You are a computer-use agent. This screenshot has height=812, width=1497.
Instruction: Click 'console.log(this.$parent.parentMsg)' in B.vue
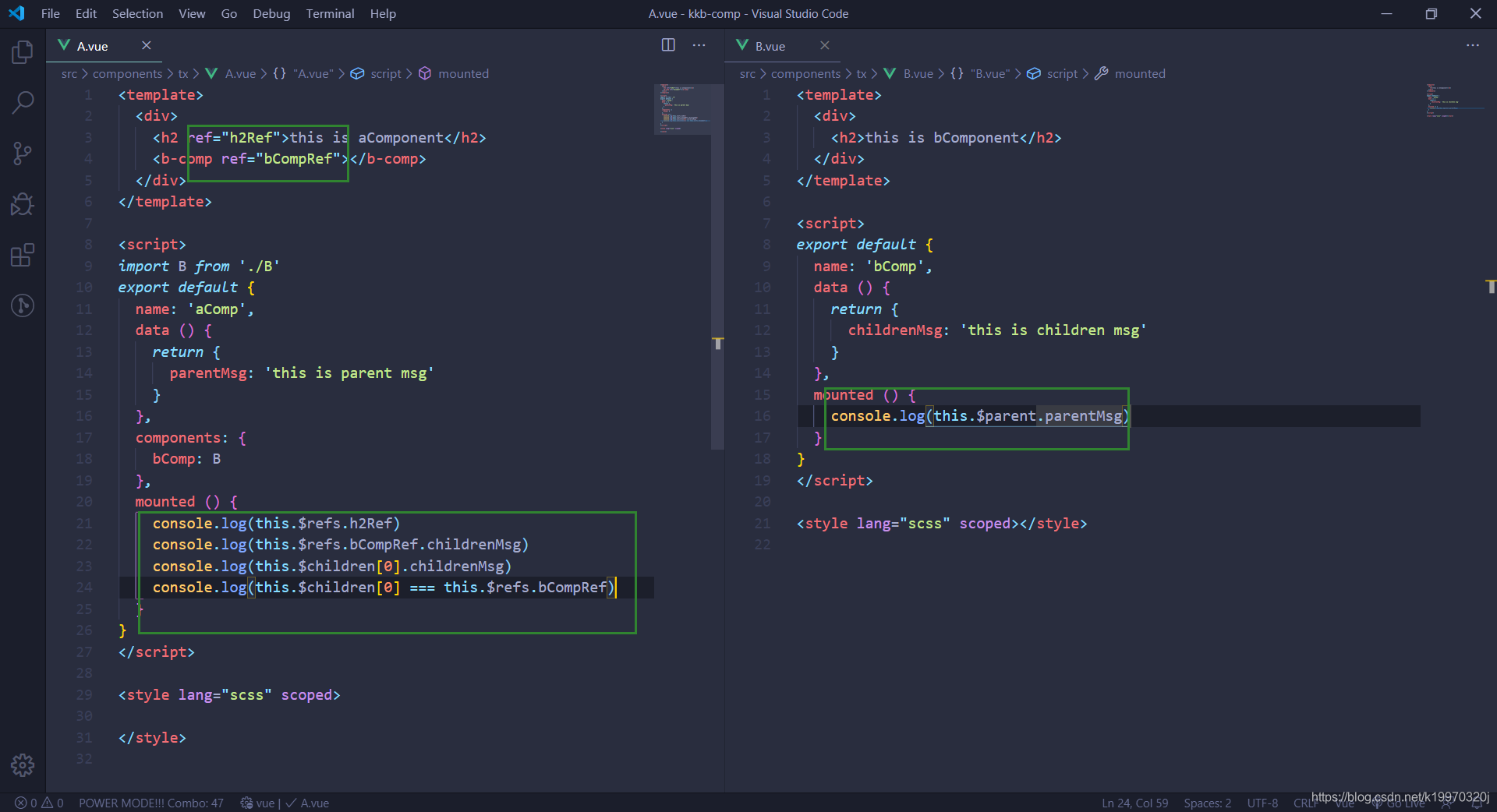click(980, 416)
